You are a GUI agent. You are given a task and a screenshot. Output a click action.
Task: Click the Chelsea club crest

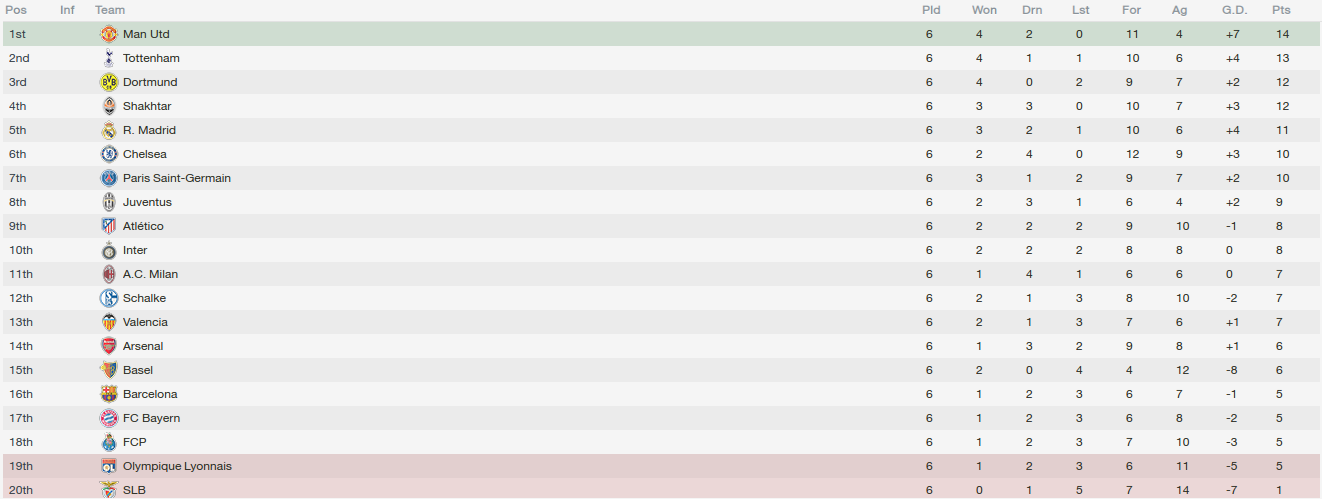[109, 154]
